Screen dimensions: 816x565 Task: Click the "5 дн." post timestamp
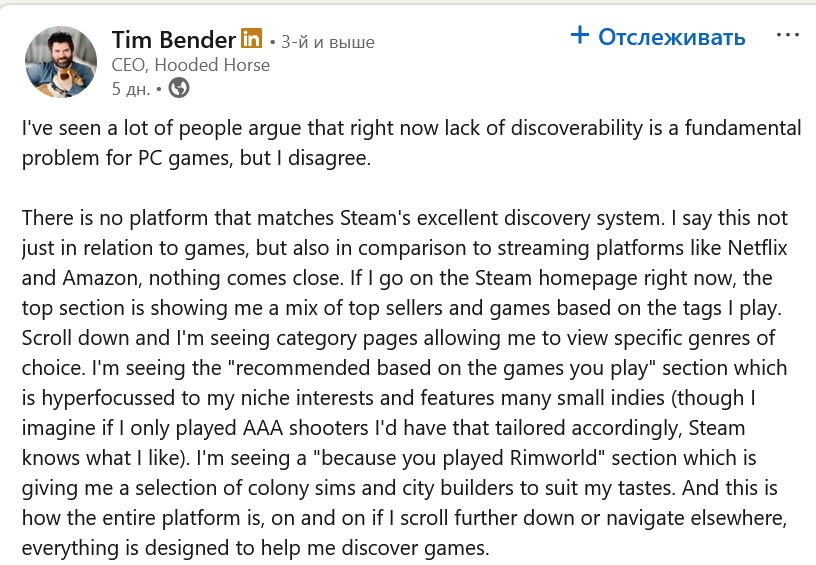[130, 88]
